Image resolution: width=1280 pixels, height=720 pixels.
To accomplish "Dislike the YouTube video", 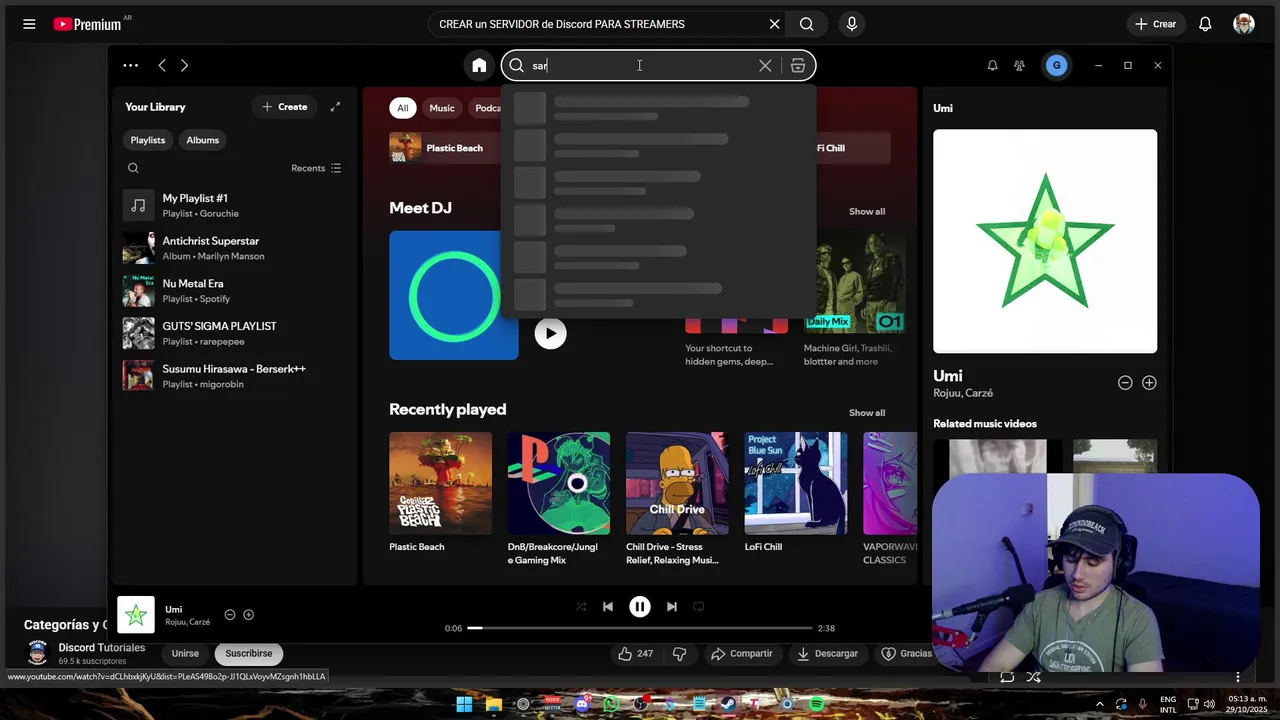I will pos(679,653).
